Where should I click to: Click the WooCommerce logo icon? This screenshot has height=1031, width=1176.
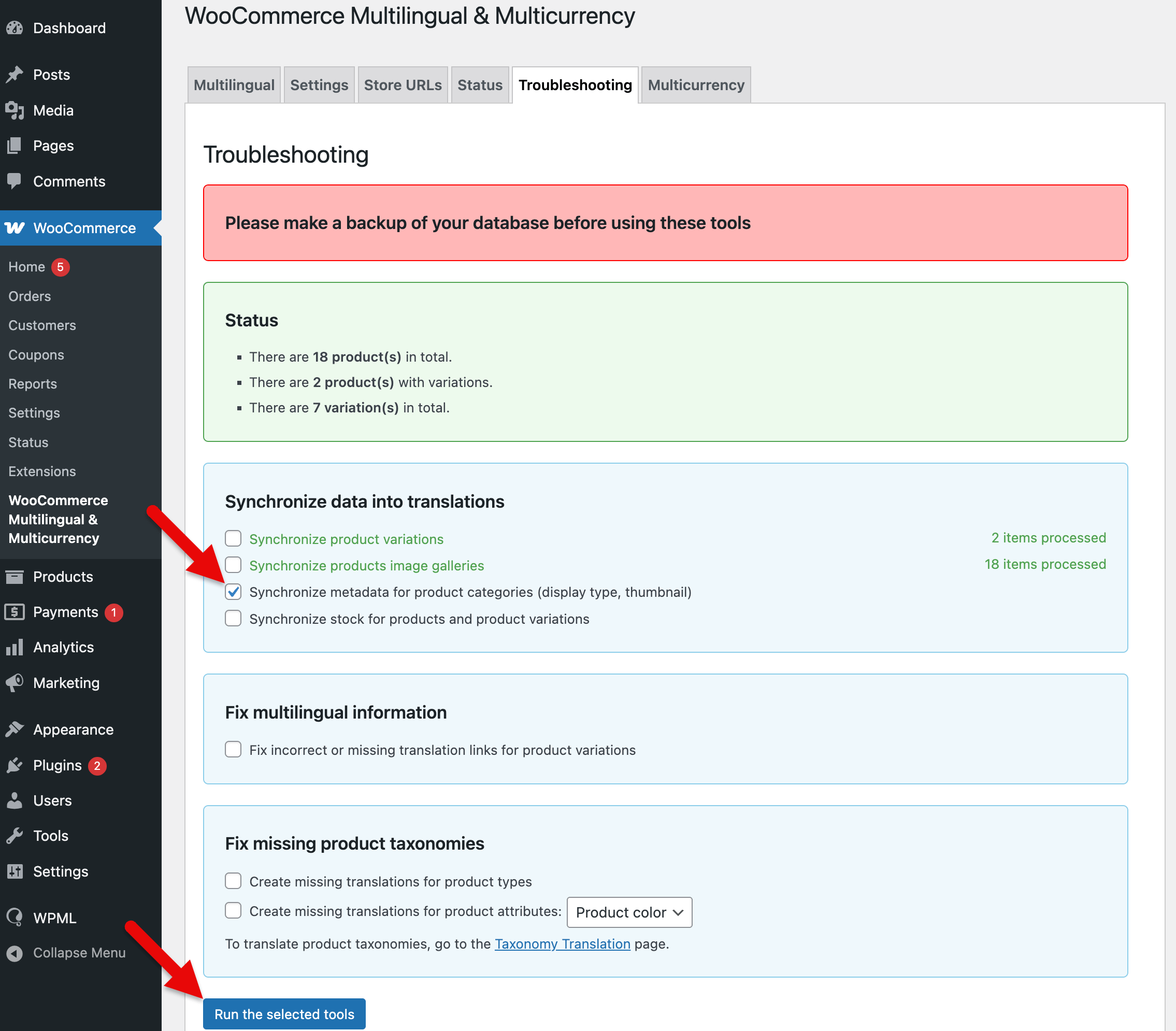[15, 228]
